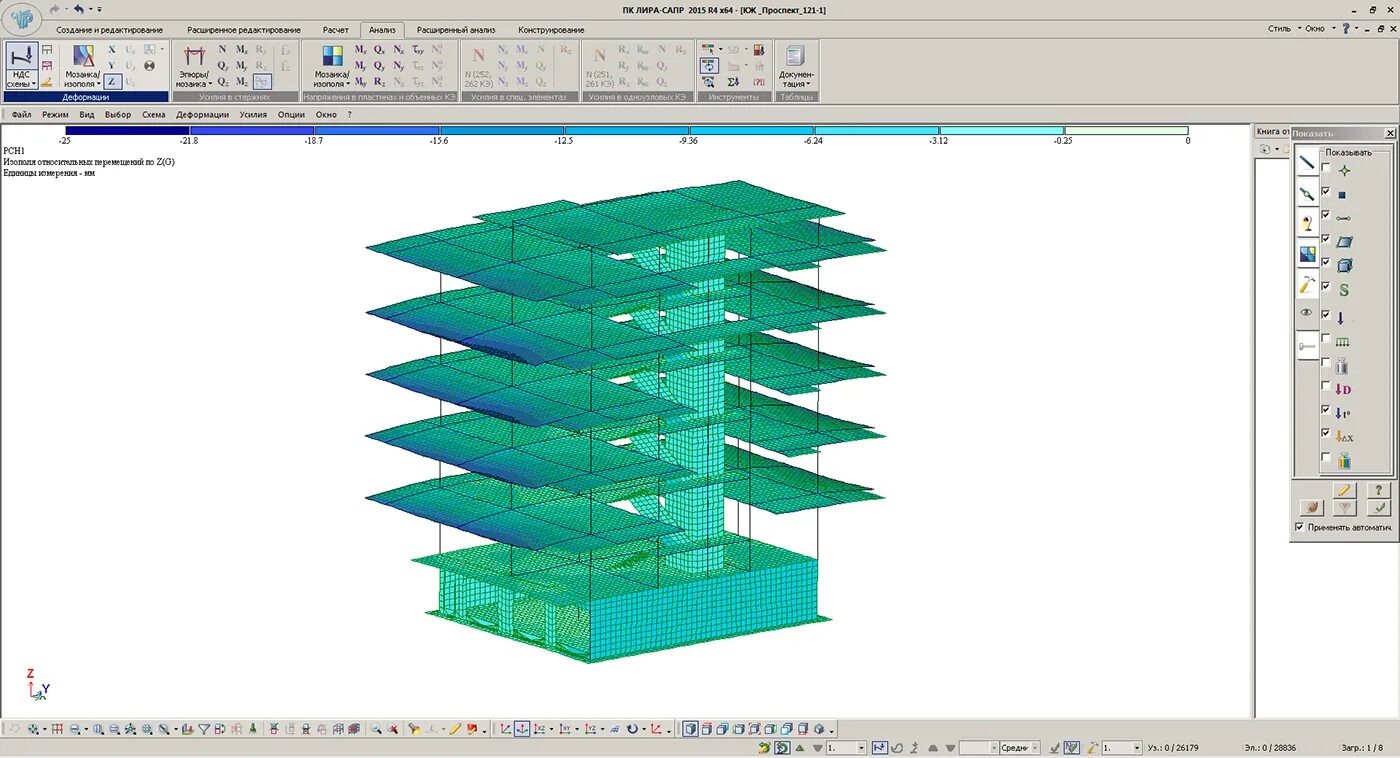Click help question mark in Показать panel
1400x758 pixels.
[1378, 490]
